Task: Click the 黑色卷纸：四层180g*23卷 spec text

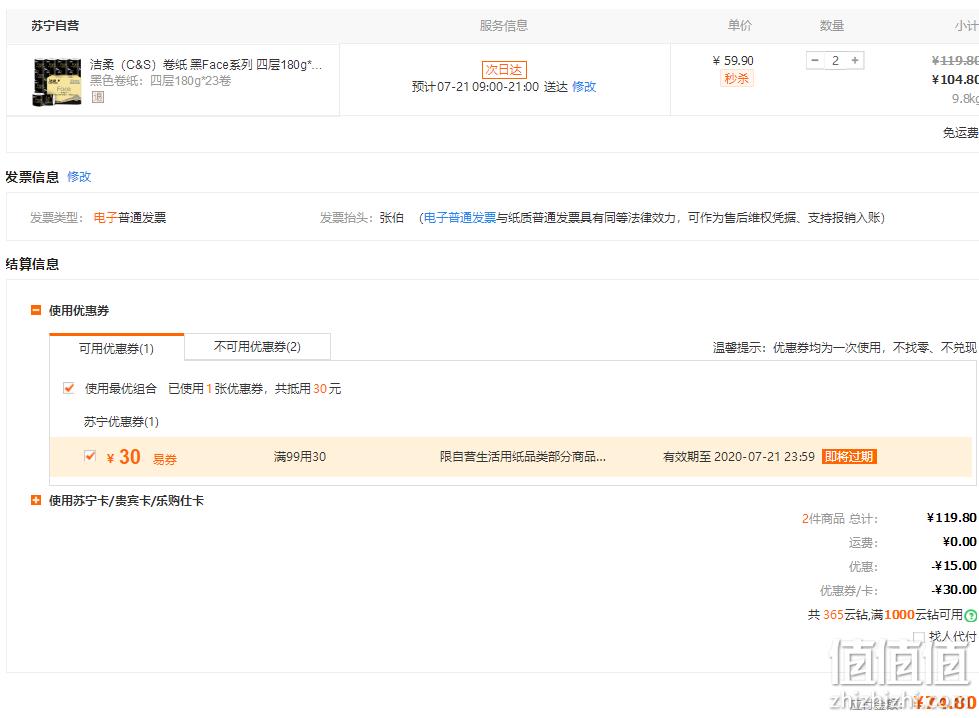Action: click(160, 81)
